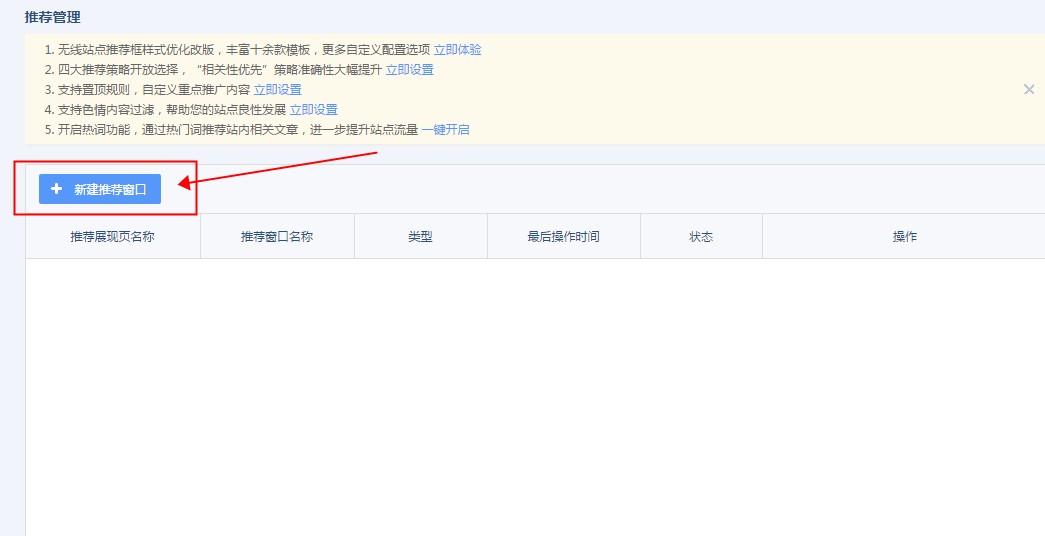Screen dimensions: 1045x536
Task: Click the 最后操作时间 column header
Action: click(563, 237)
